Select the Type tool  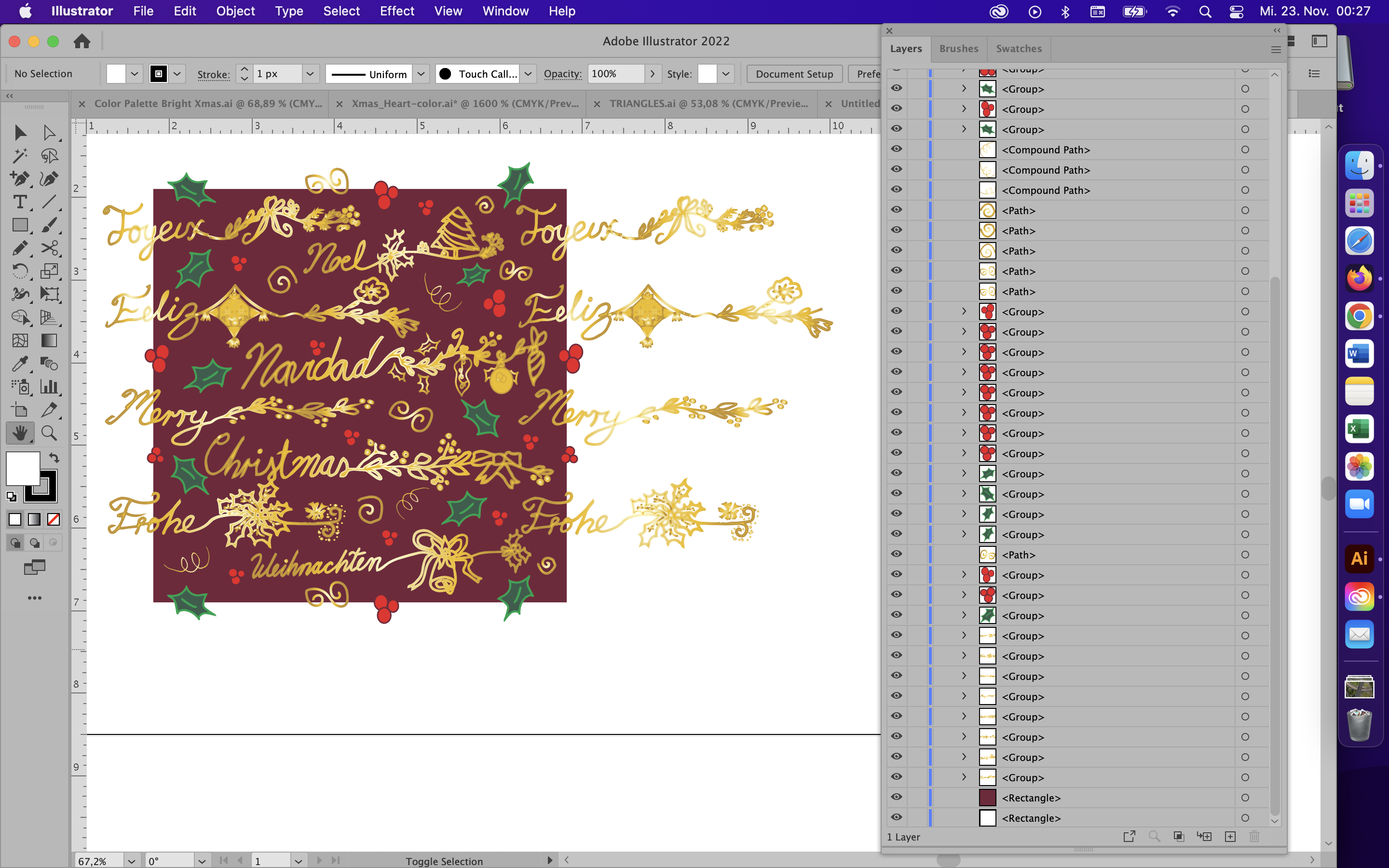pos(20,202)
